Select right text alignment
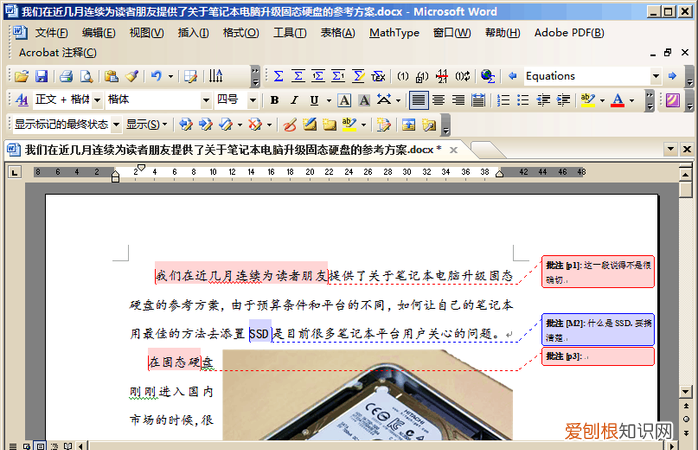 [x=458, y=100]
